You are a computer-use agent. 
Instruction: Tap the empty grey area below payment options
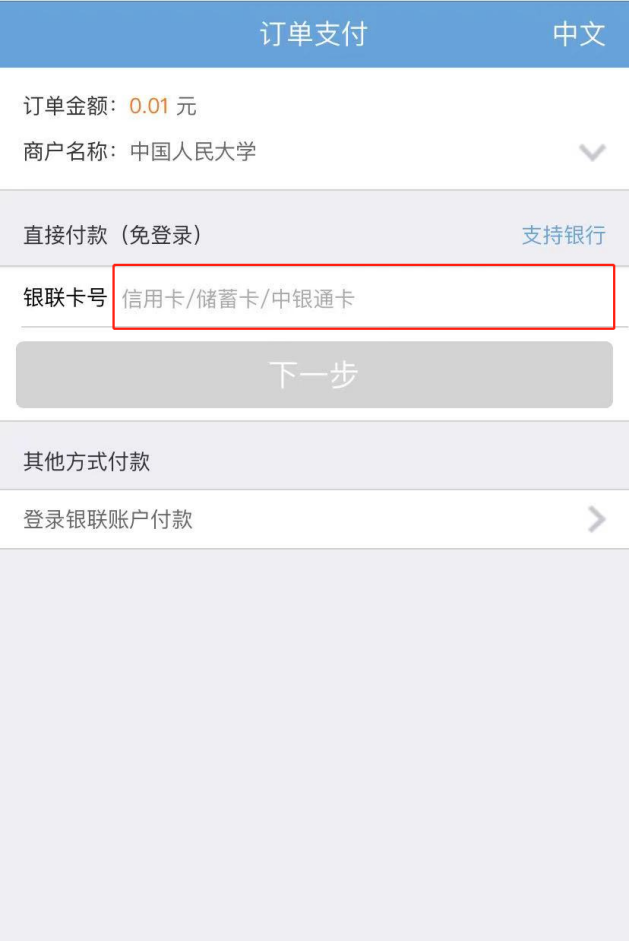(x=314, y=744)
